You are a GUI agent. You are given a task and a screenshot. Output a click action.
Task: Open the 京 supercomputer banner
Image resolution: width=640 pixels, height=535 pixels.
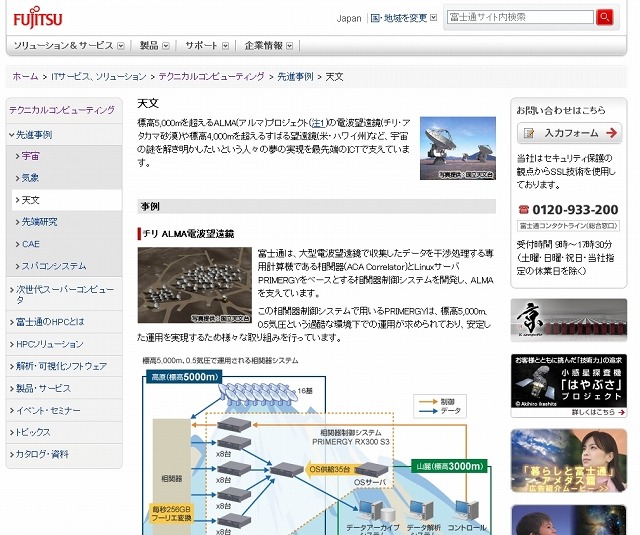569,320
